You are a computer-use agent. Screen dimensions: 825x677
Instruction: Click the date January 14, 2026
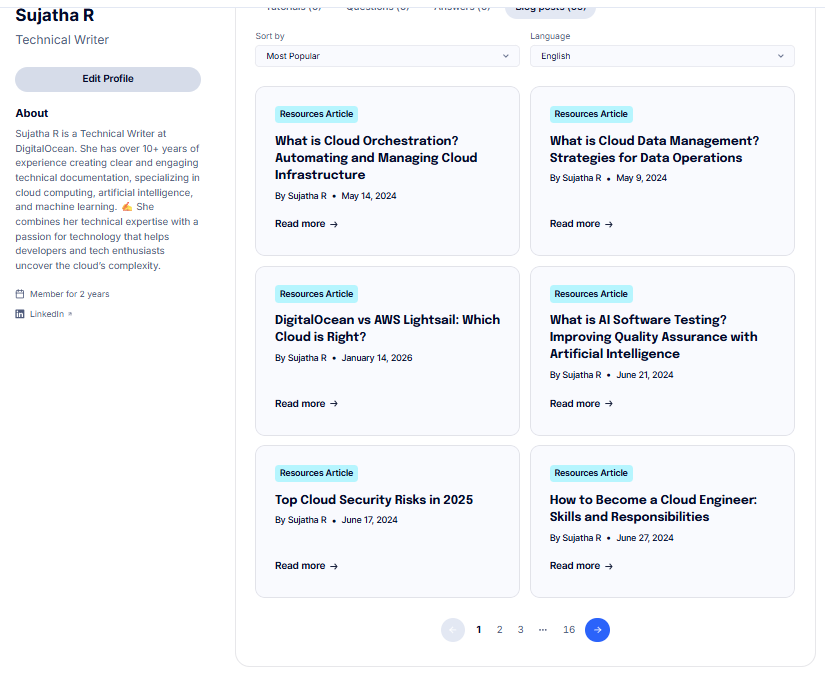377,358
